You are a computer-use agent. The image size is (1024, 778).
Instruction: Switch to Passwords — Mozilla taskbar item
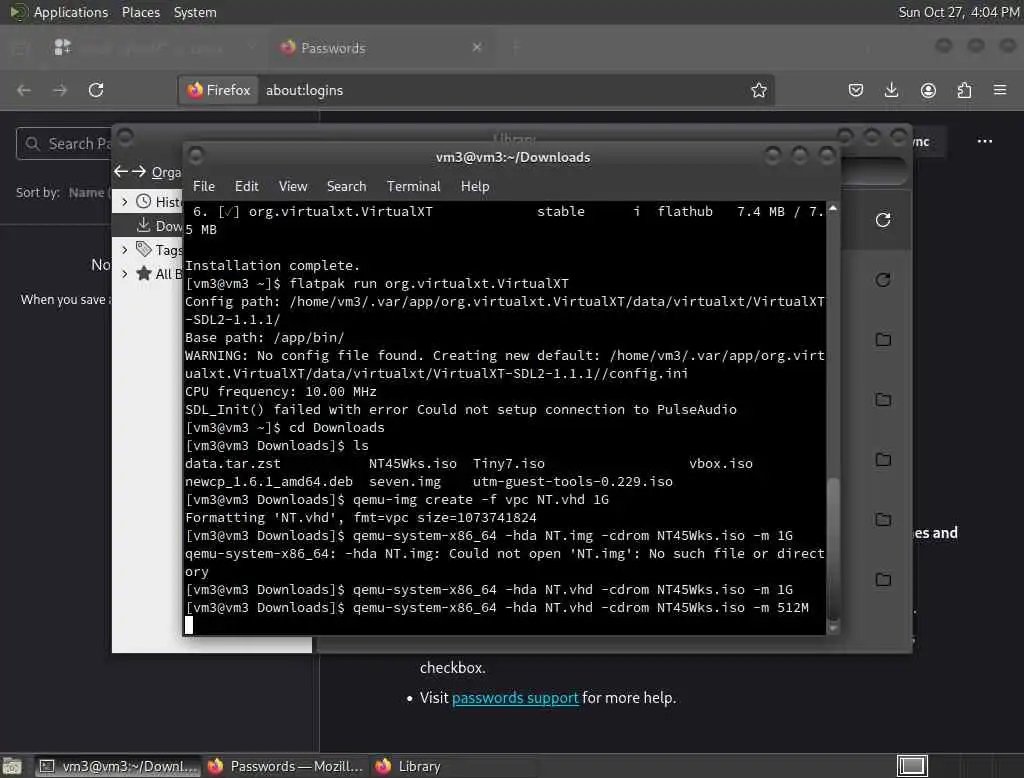tap(285, 766)
